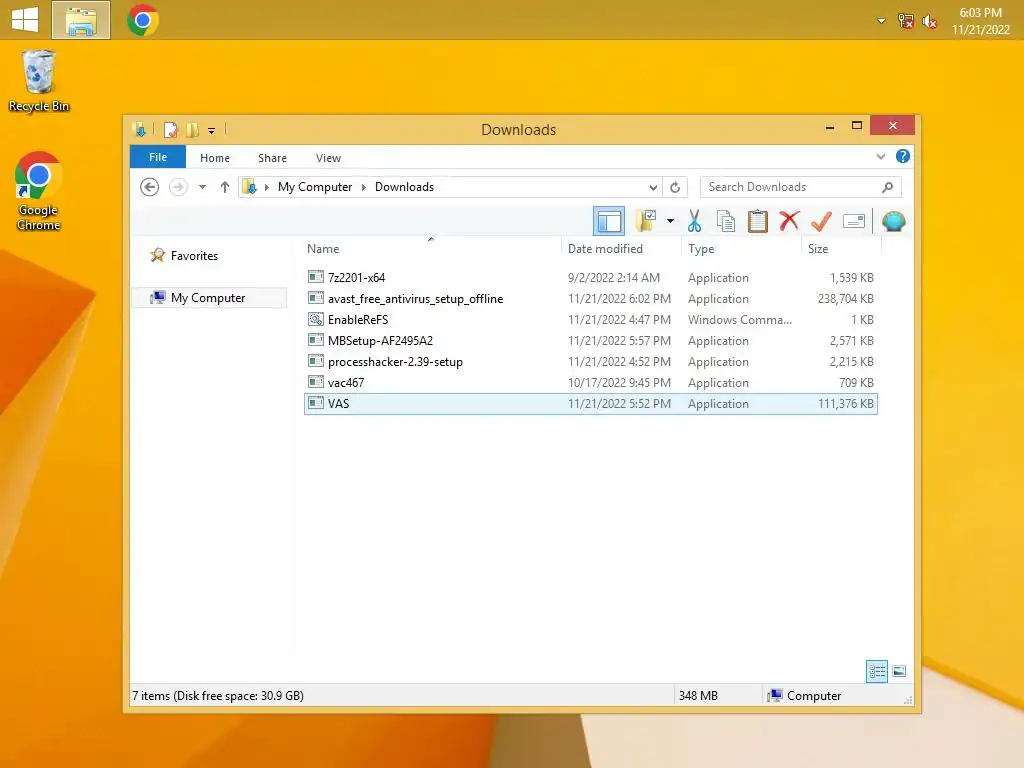Click Chrome icon in the taskbar
This screenshot has height=768, width=1024.
click(143, 20)
